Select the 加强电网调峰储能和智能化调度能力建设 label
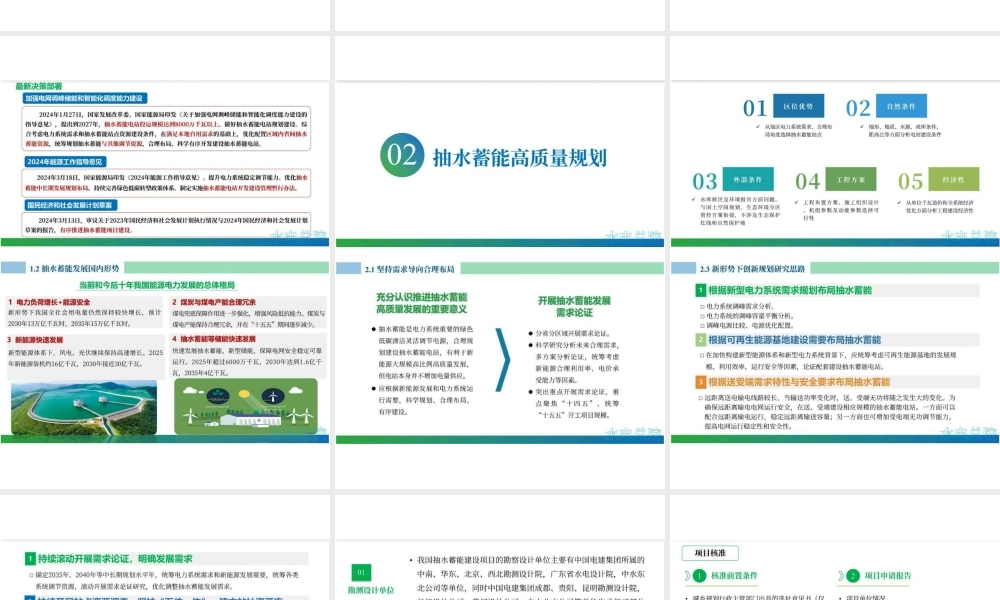Viewport: 1000px width, 600px height. pyautogui.click(x=85, y=98)
